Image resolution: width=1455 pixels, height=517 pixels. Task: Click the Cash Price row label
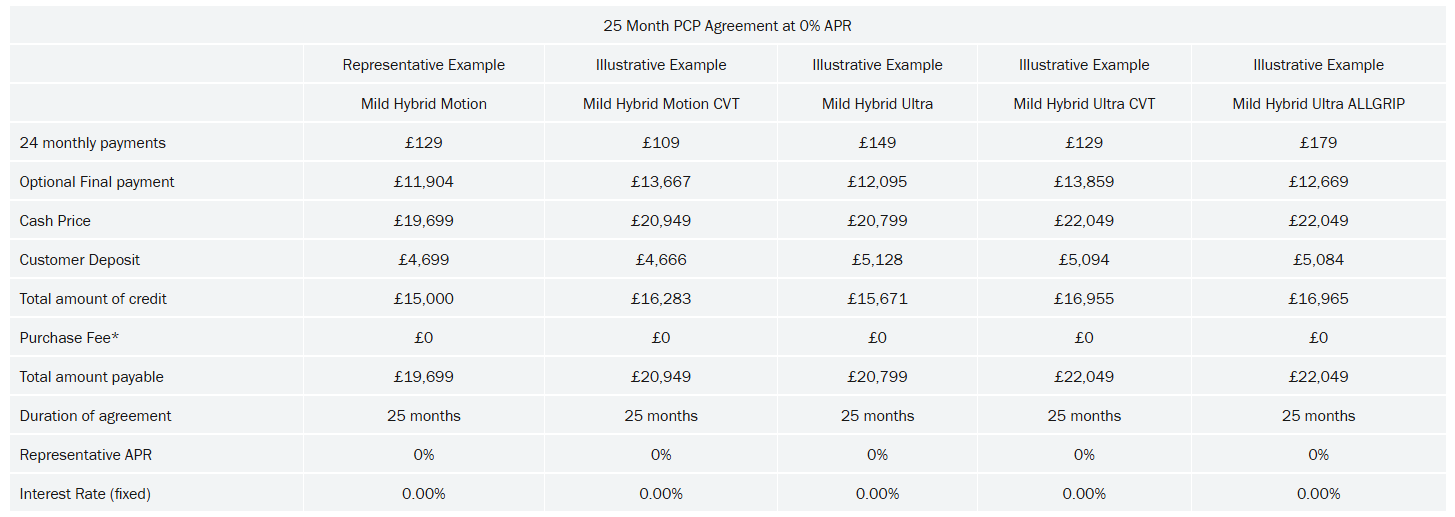pos(55,221)
